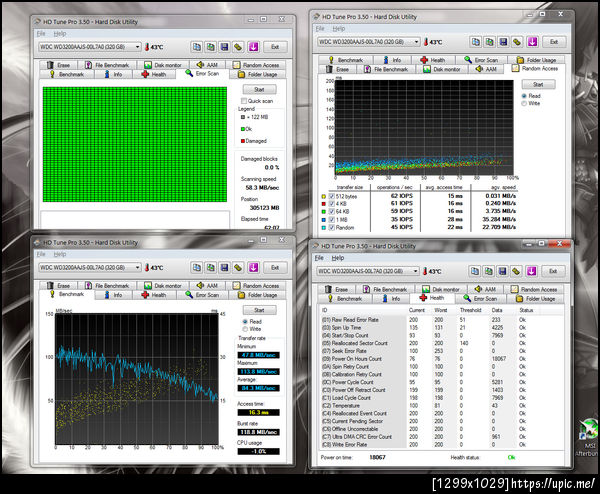Start the benchmark test

[259, 310]
